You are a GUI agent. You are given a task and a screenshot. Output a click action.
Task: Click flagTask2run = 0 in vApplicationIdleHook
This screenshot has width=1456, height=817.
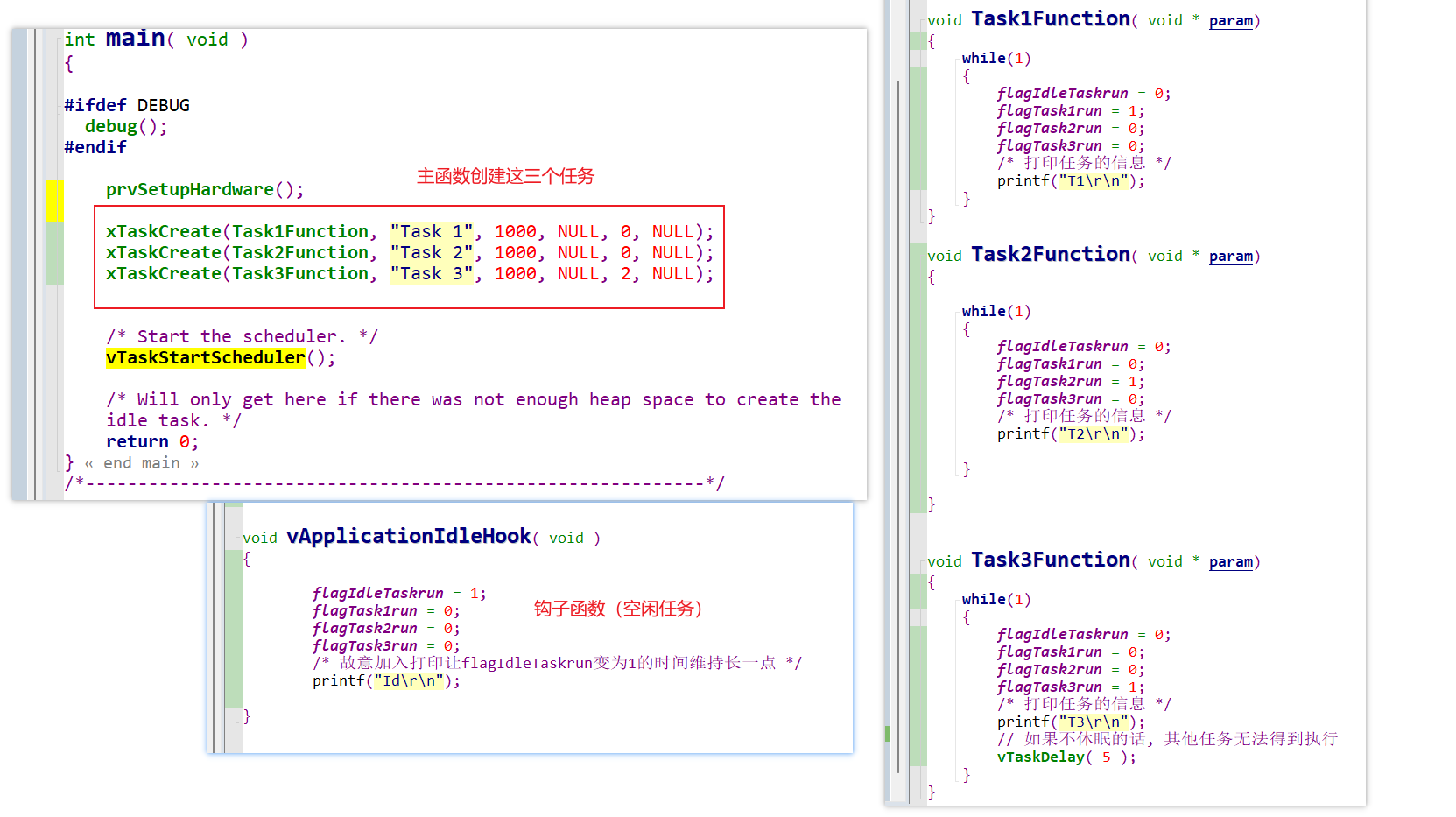pyautogui.click(x=386, y=628)
